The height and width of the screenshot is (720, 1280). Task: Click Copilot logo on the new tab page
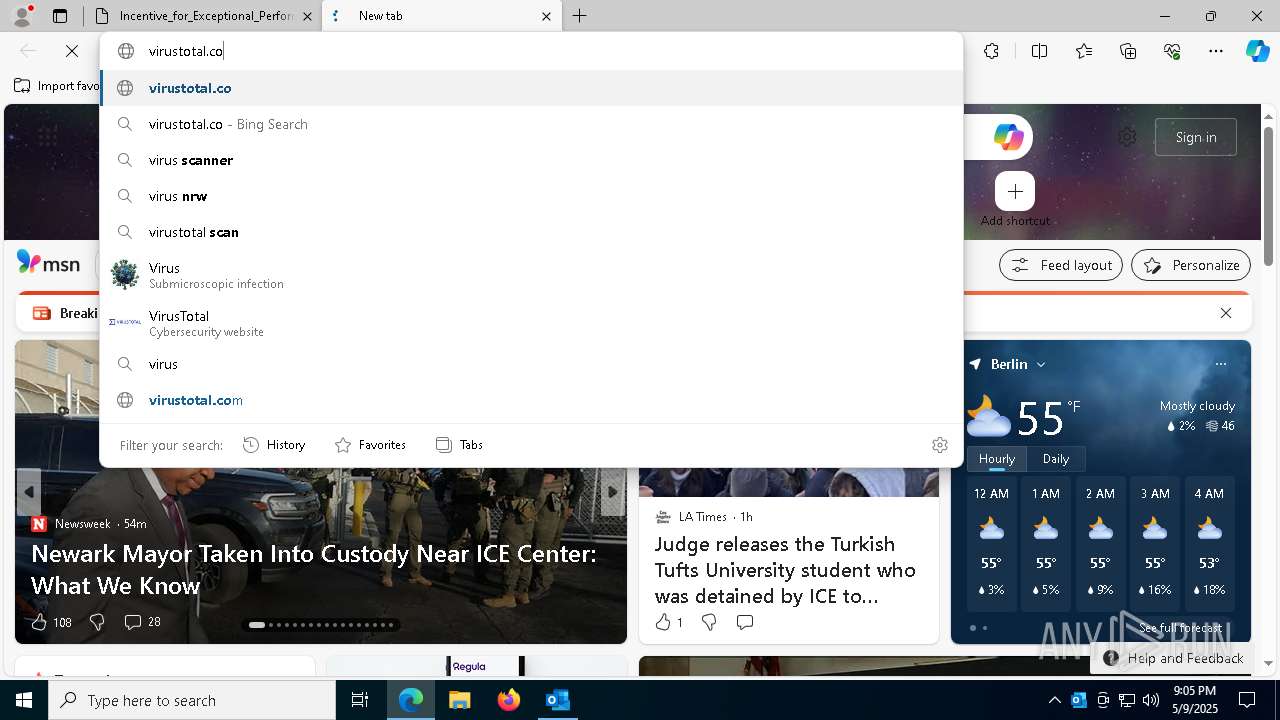pos(1008,137)
